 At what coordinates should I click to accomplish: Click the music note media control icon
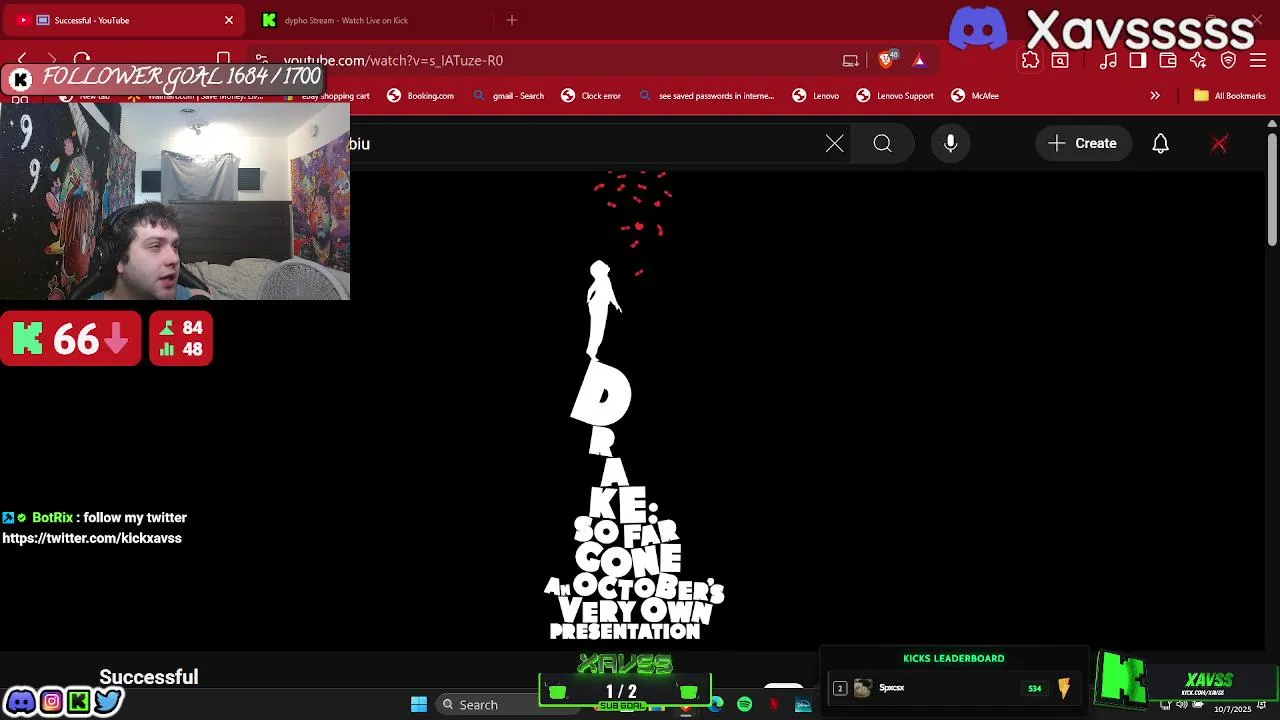click(x=1108, y=61)
